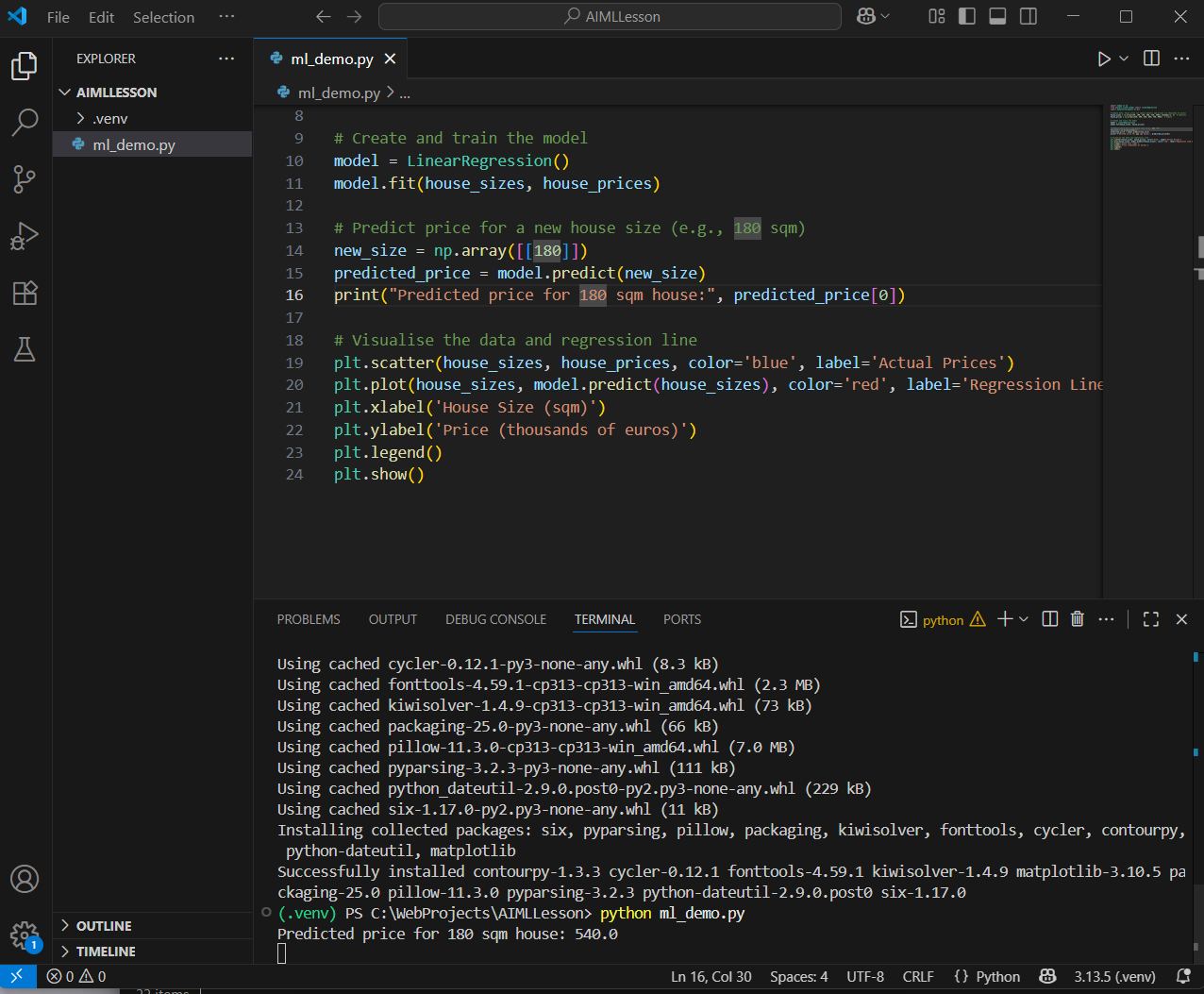
Task: Switch to the PROBLEMS tab
Action: tap(309, 619)
